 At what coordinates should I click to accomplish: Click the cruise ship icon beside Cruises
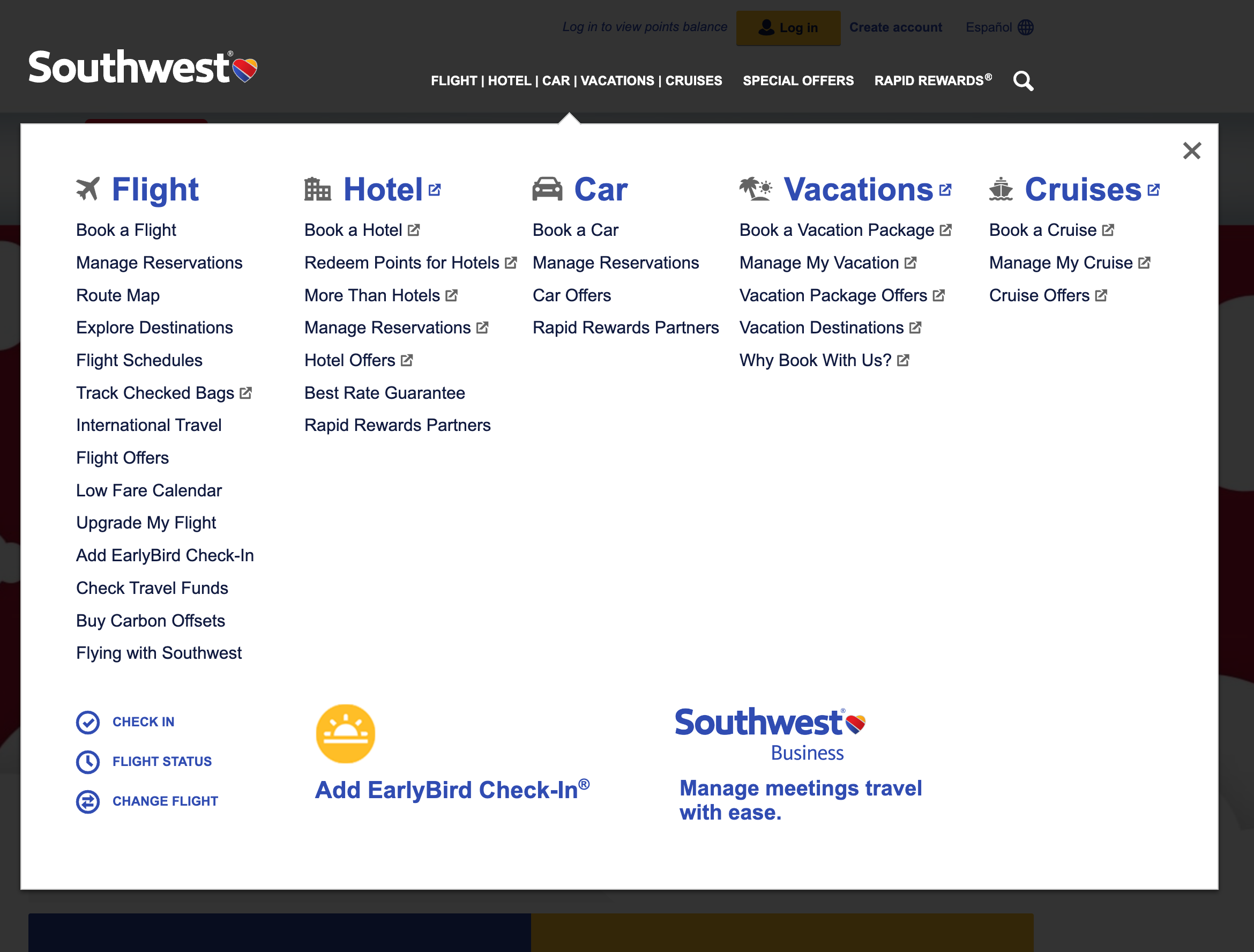1001,189
